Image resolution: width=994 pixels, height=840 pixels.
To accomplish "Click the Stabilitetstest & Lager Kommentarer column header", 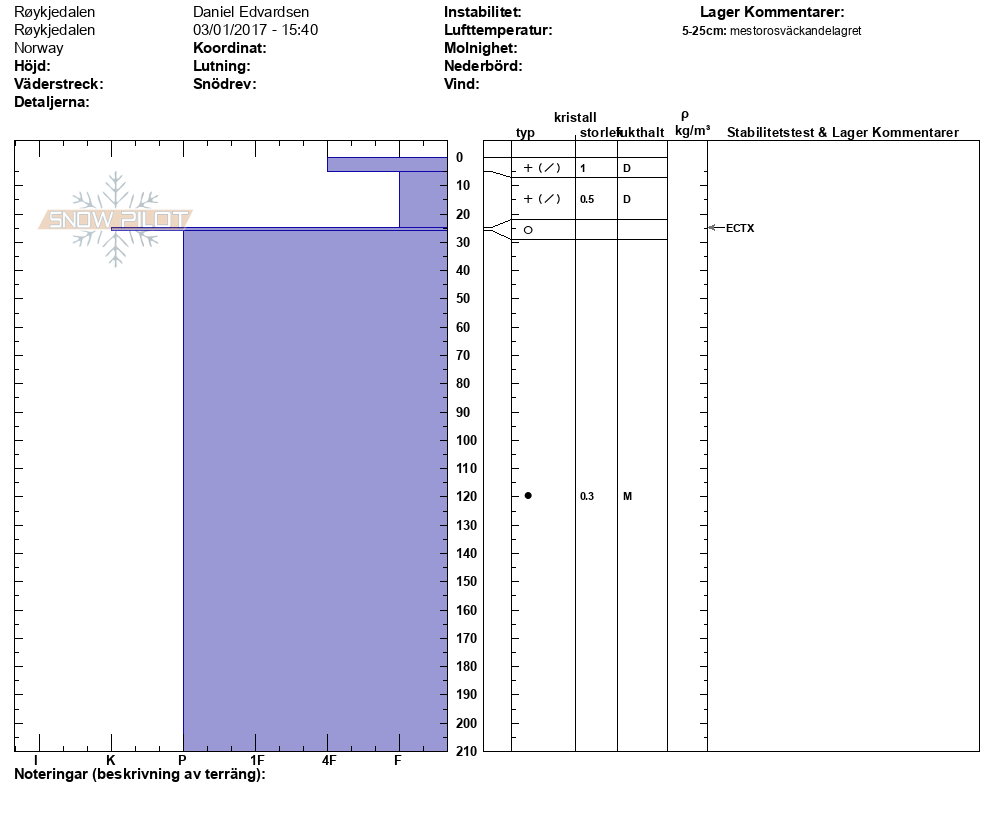I will (x=842, y=133).
